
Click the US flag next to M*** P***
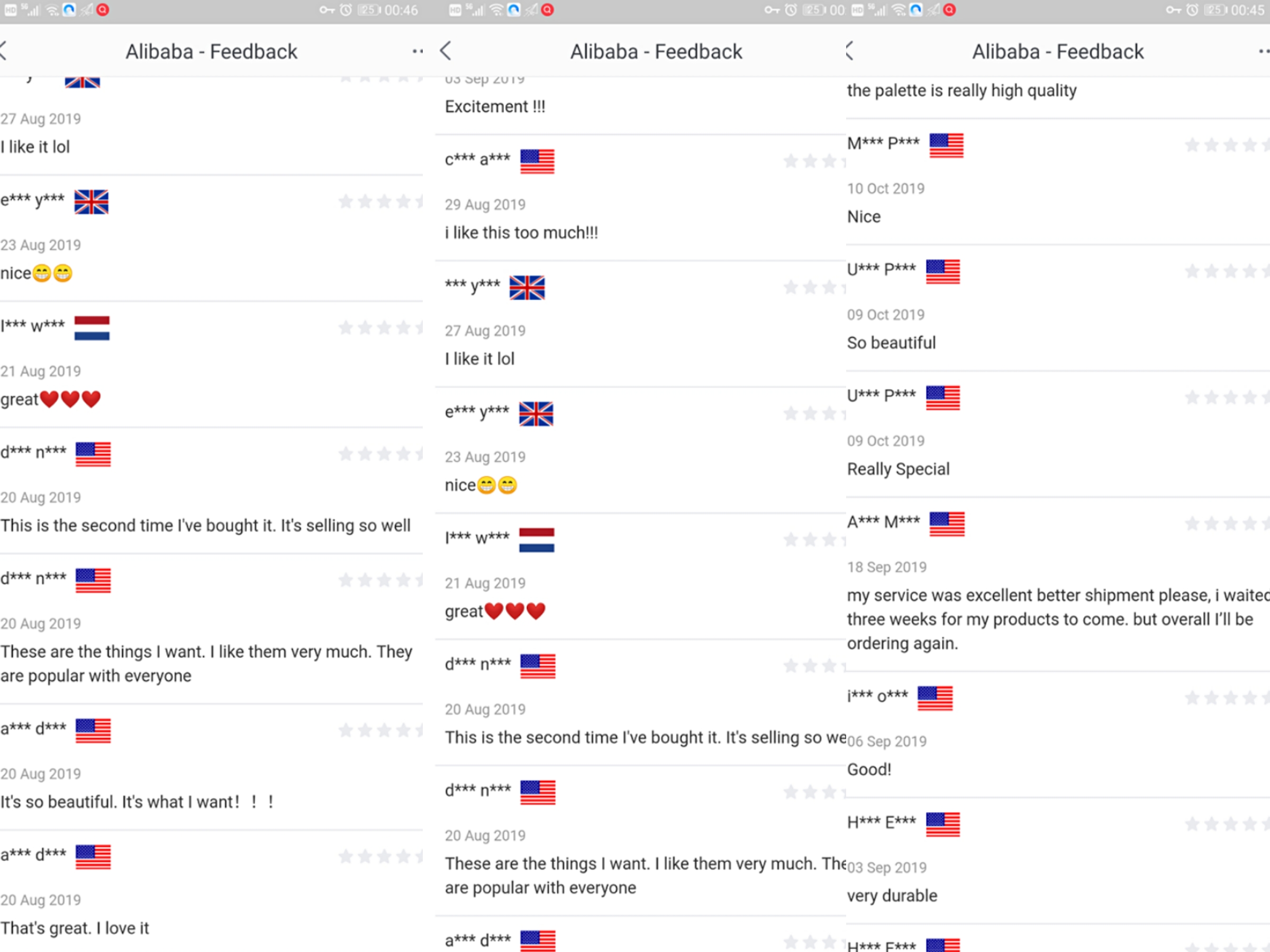coord(946,145)
